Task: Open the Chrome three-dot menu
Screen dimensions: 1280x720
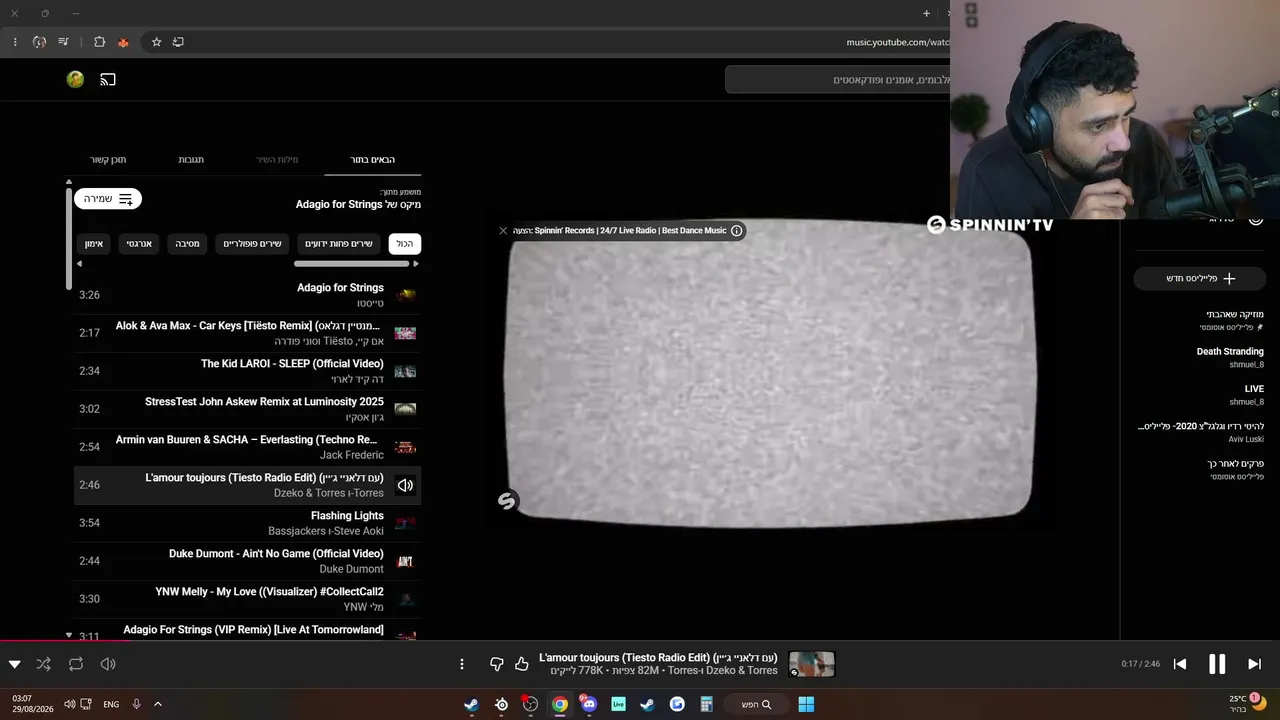Action: tap(14, 42)
